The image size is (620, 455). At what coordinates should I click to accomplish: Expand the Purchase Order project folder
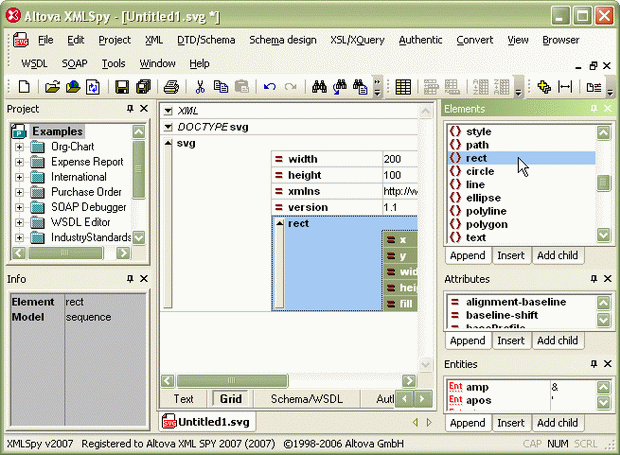point(19,192)
